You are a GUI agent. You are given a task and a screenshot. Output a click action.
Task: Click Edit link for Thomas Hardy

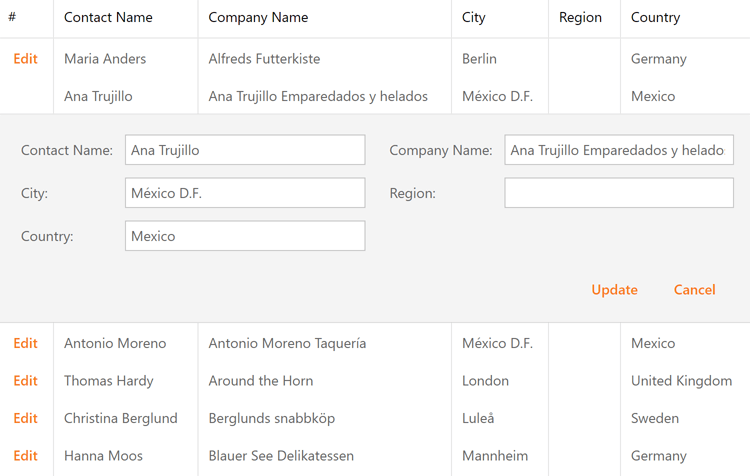tap(26, 381)
